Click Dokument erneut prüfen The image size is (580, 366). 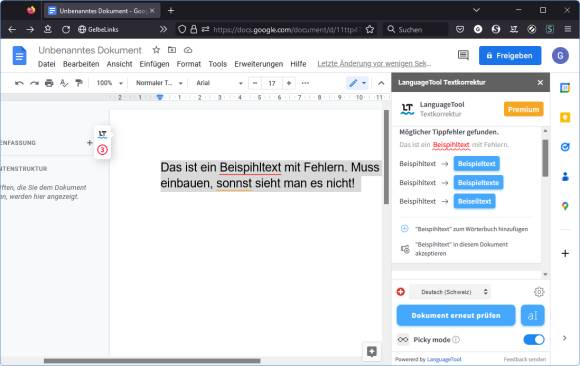pyautogui.click(x=456, y=315)
